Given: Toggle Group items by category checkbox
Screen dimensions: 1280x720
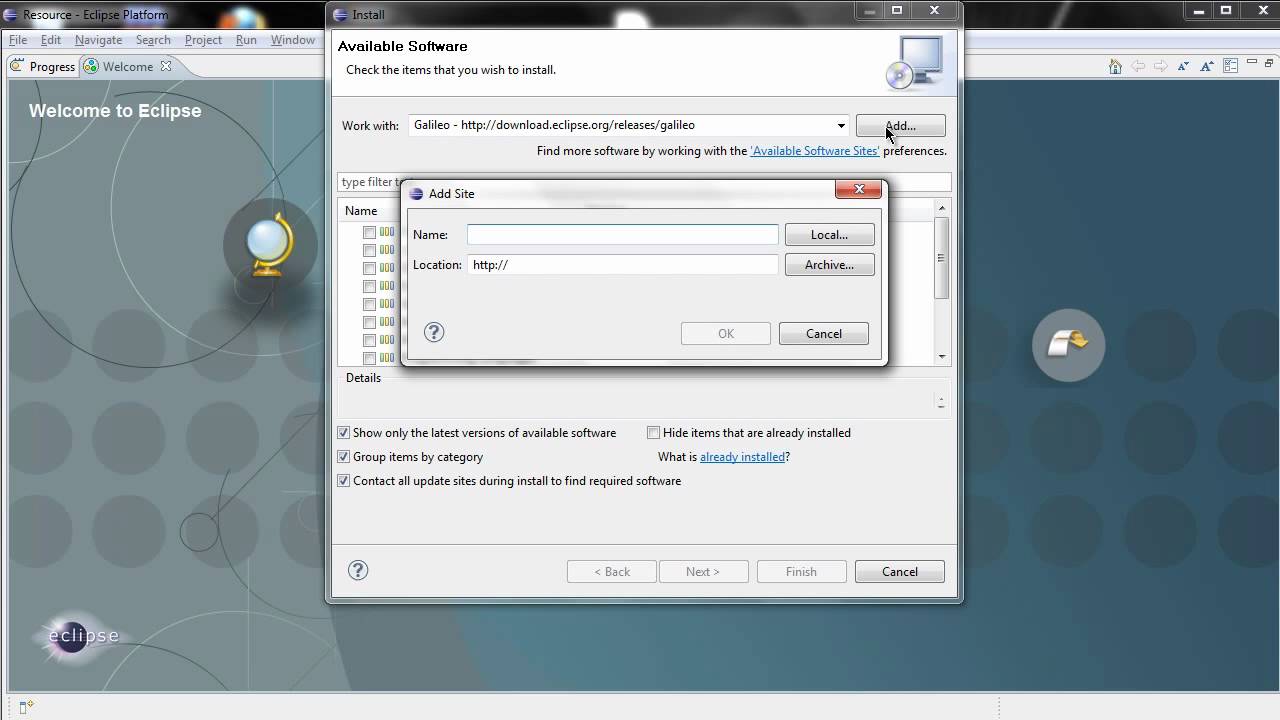Looking at the screenshot, I should tap(343, 457).
